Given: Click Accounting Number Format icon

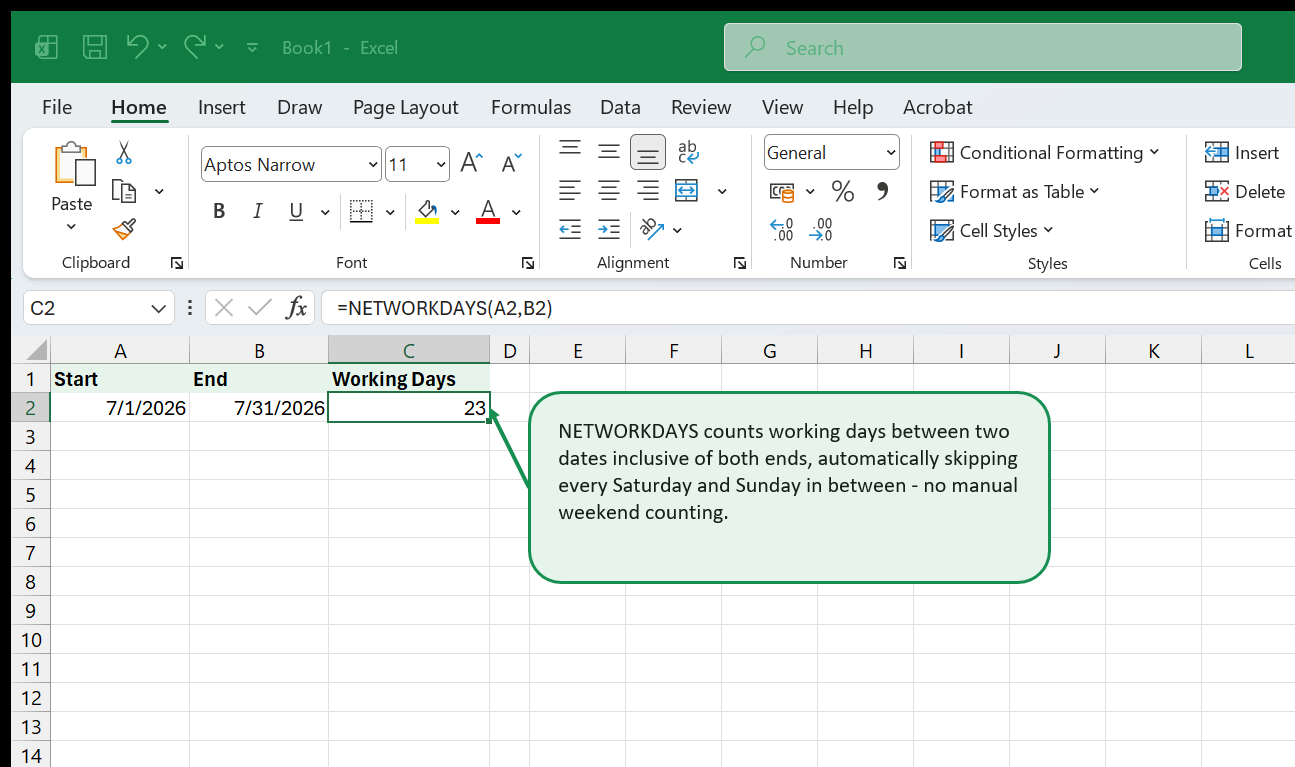Looking at the screenshot, I should (782, 191).
